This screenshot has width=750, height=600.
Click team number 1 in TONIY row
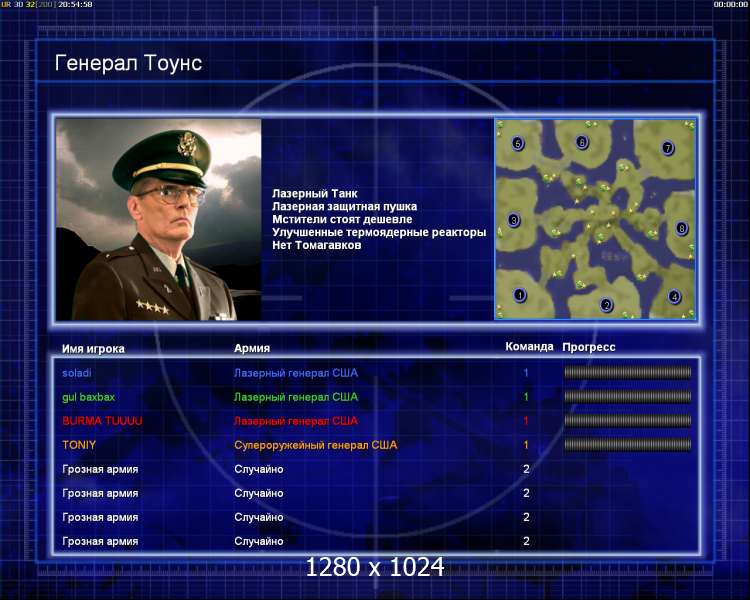coord(526,445)
